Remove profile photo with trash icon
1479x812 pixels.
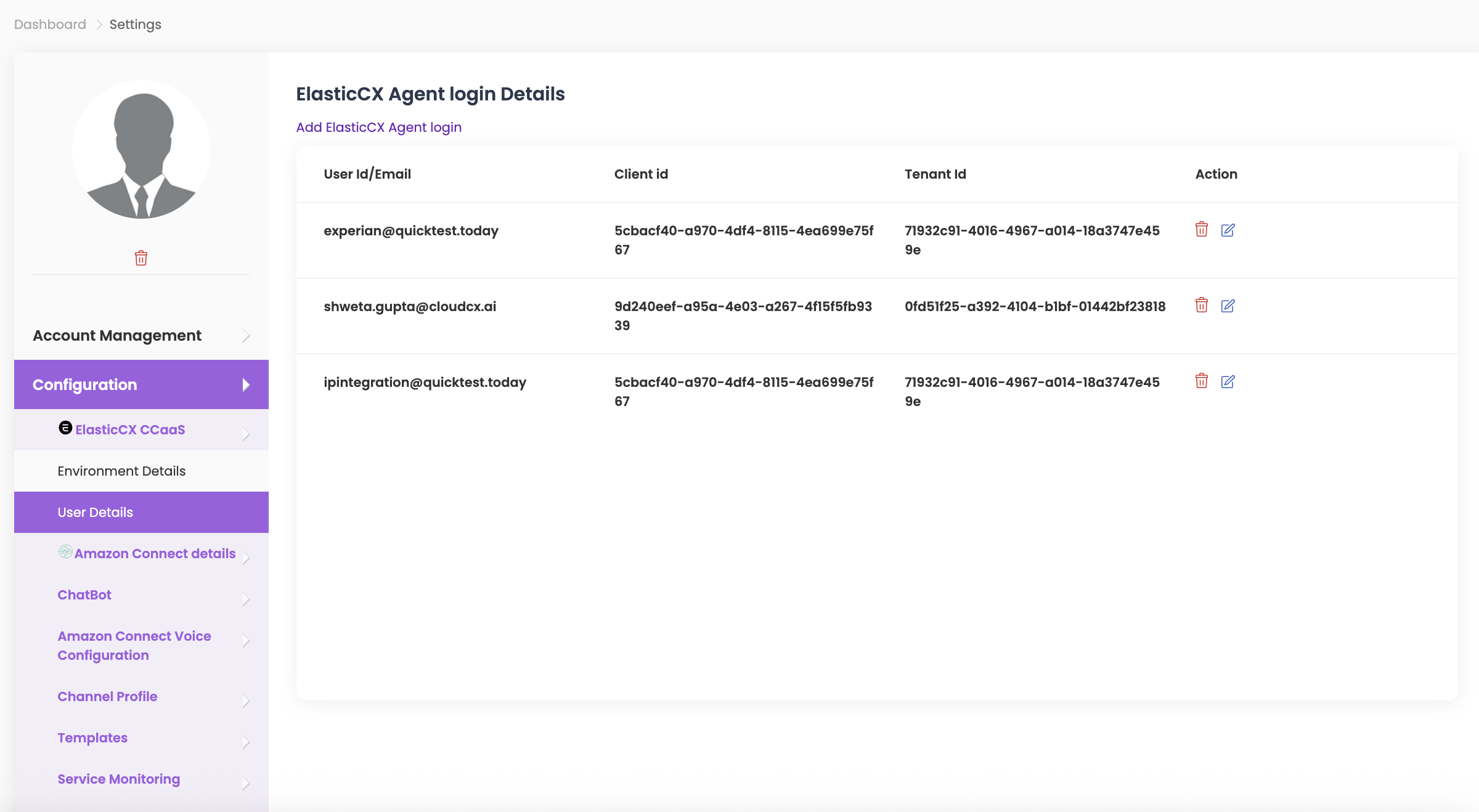click(141, 258)
